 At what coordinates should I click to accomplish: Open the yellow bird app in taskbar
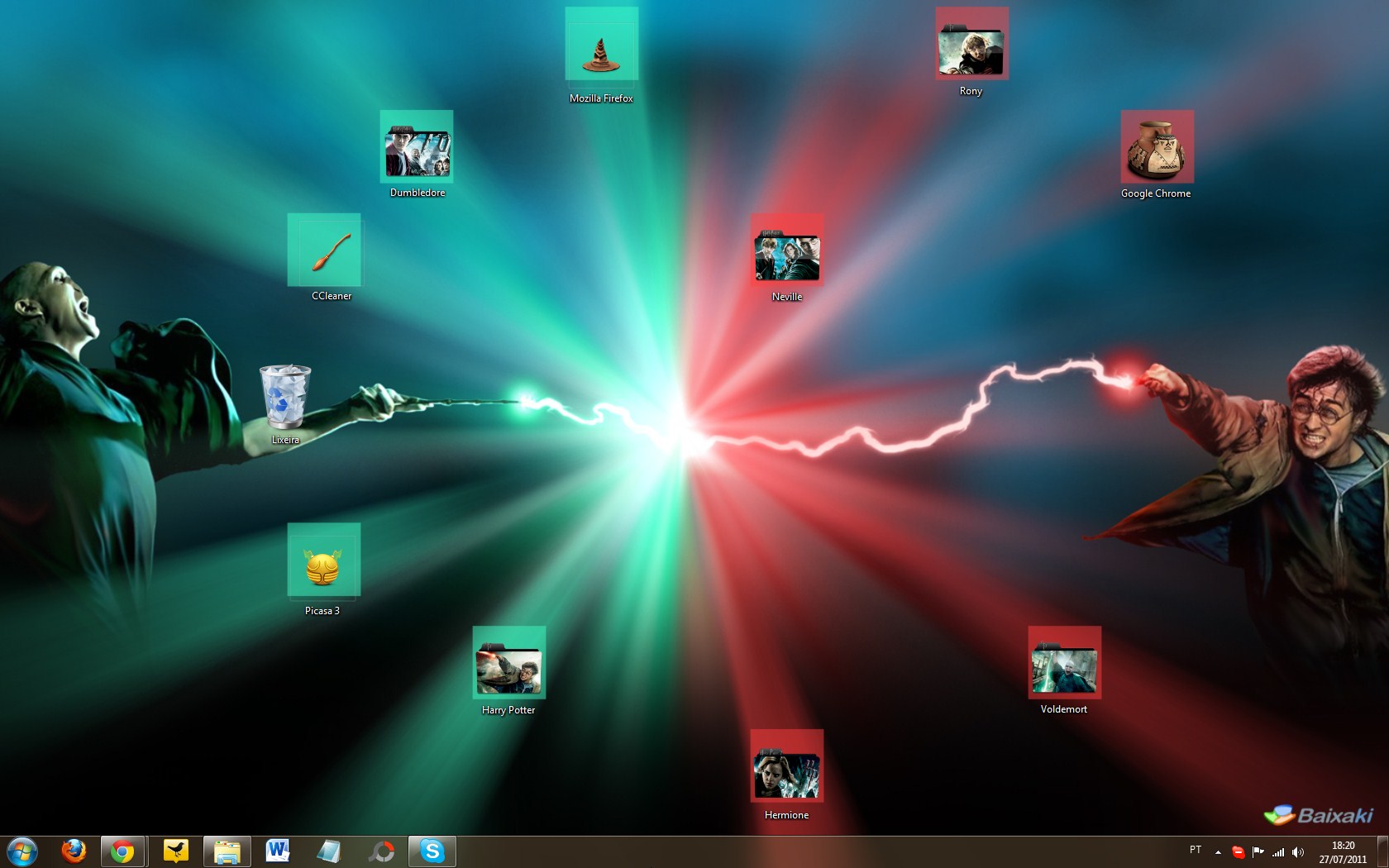pyautogui.click(x=176, y=851)
